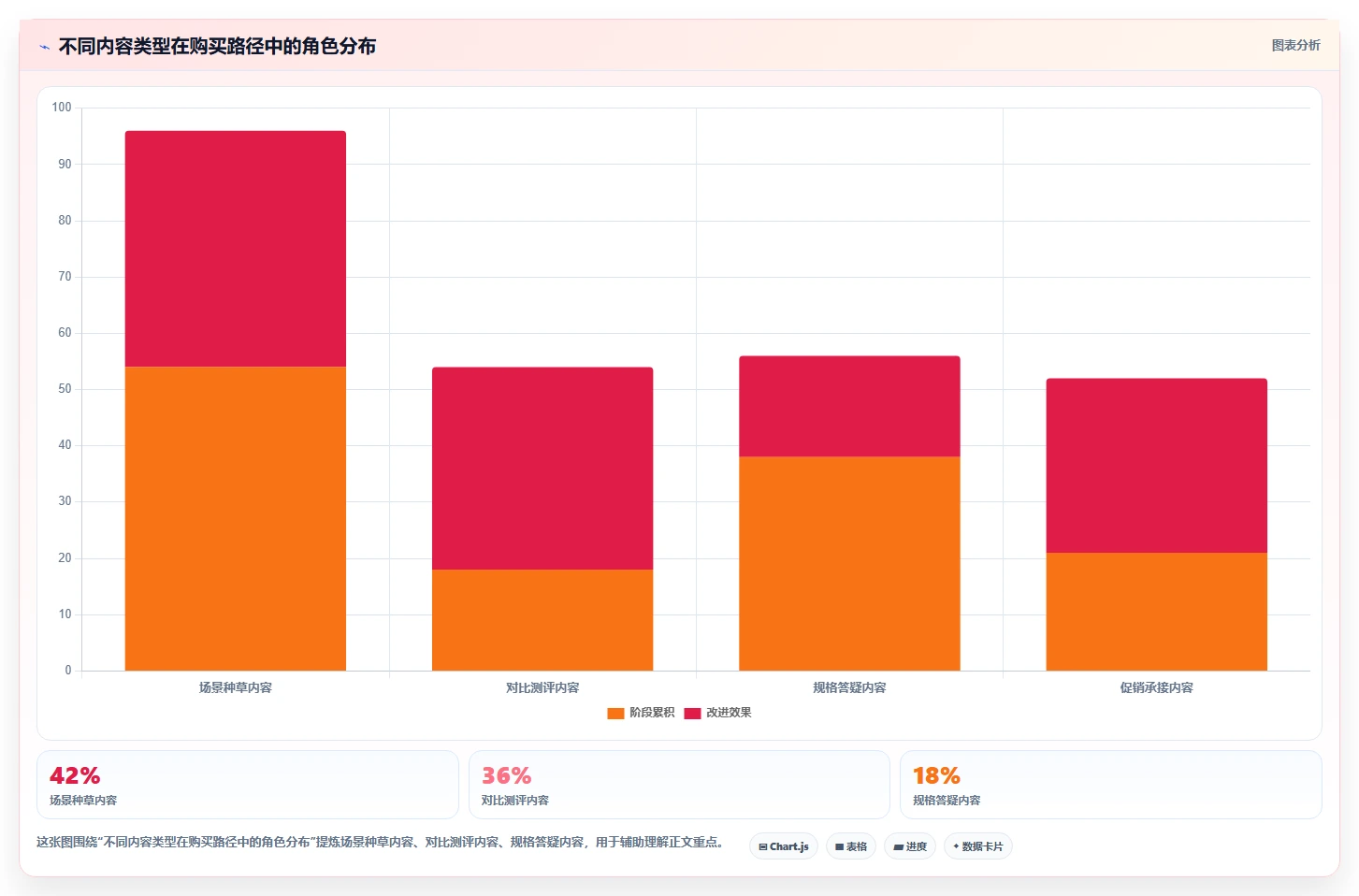The width and height of the screenshot is (1359, 896).
Task: Click the 阶段累积 legend label
Action: pyautogui.click(x=652, y=713)
